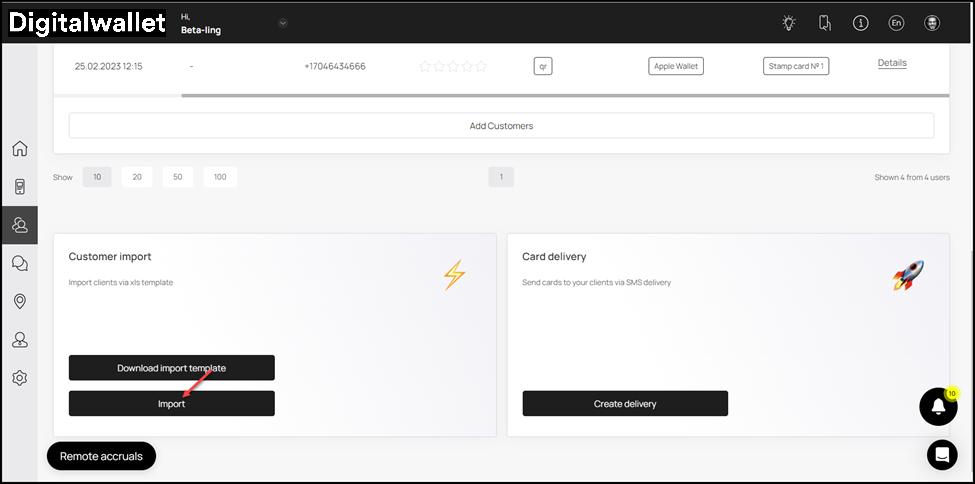Click the user avatar in header

(x=932, y=23)
